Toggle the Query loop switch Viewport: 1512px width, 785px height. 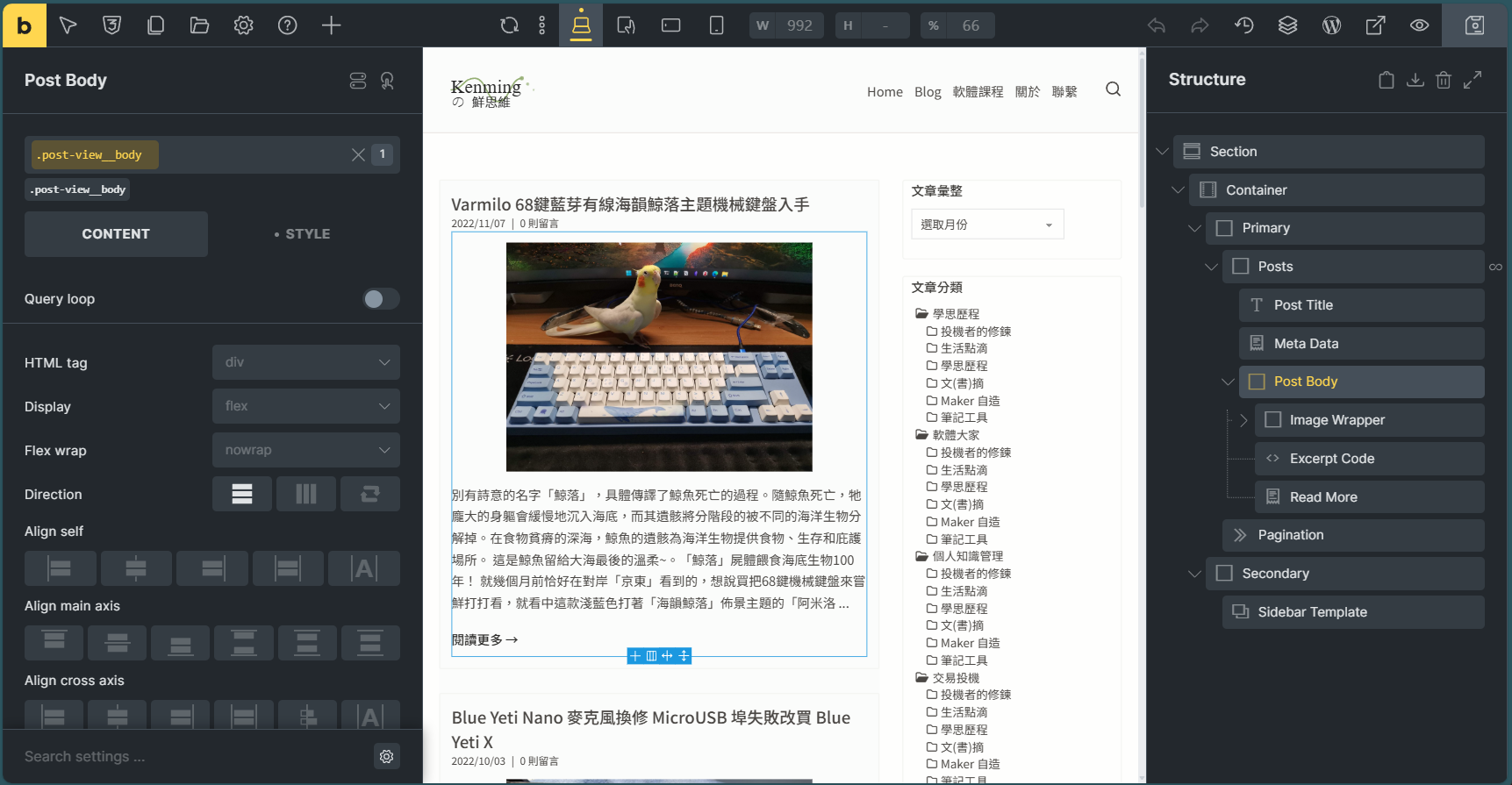(381, 299)
